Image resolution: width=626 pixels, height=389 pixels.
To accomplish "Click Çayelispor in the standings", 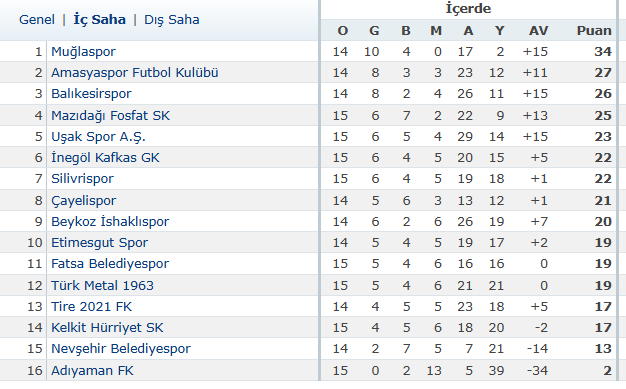I will click(83, 200).
